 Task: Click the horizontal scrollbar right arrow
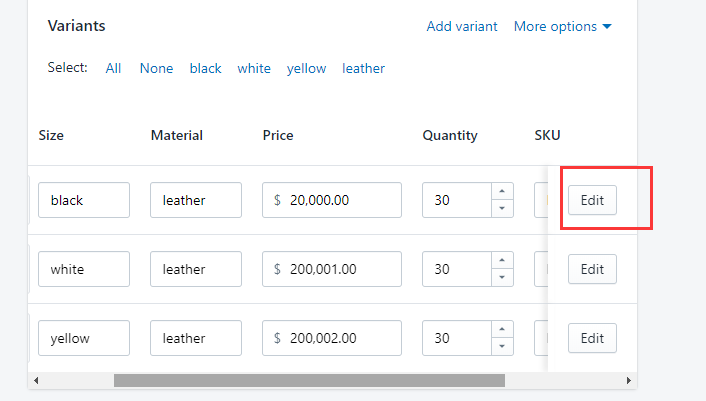coord(629,380)
